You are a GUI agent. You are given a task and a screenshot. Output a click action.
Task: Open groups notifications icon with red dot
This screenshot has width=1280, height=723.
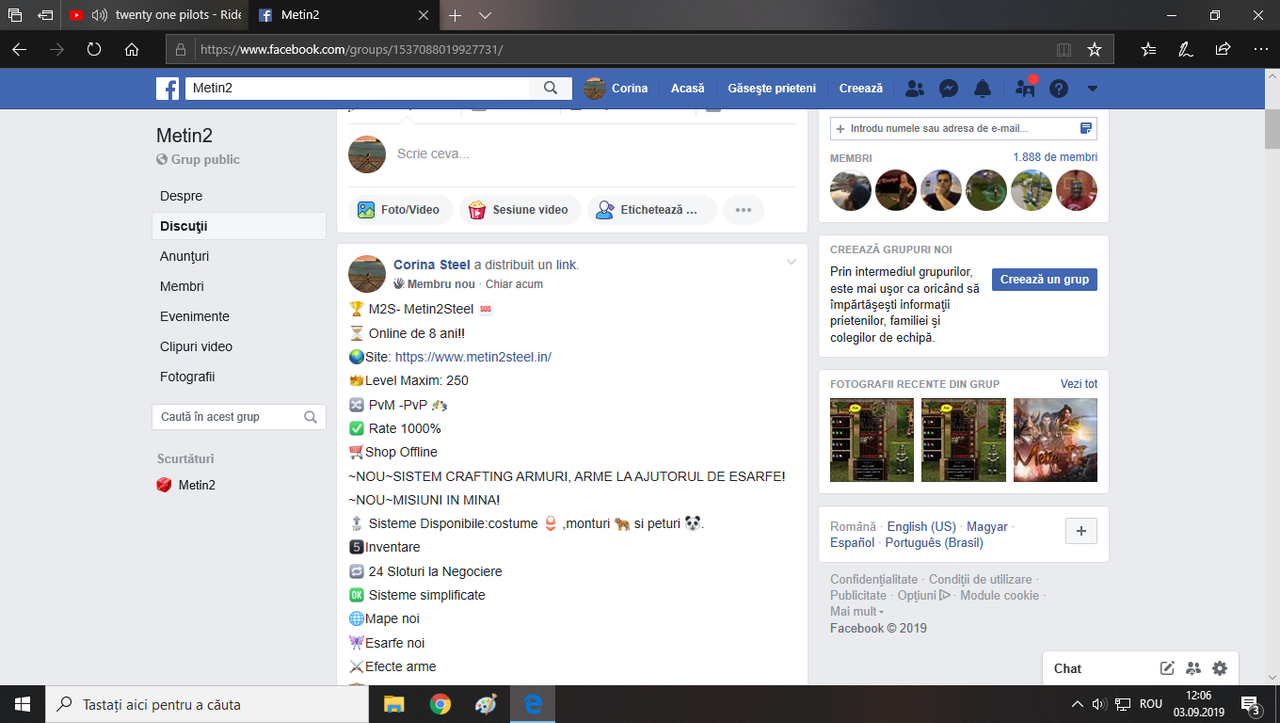1025,88
